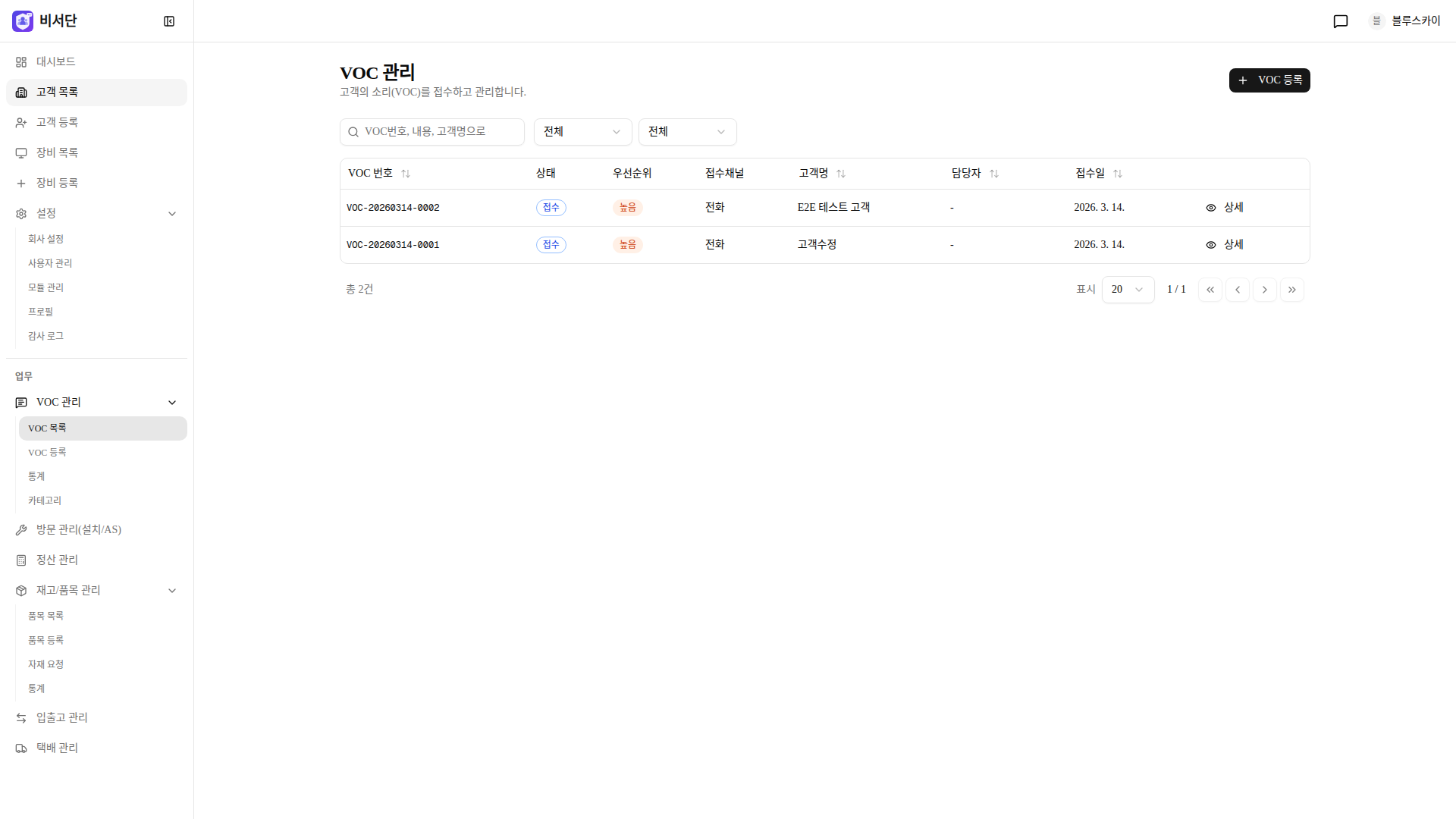Image resolution: width=1456 pixels, height=819 pixels.
Task: Click the 높음 priority badge for VOC-20260314-0001
Action: (x=628, y=245)
